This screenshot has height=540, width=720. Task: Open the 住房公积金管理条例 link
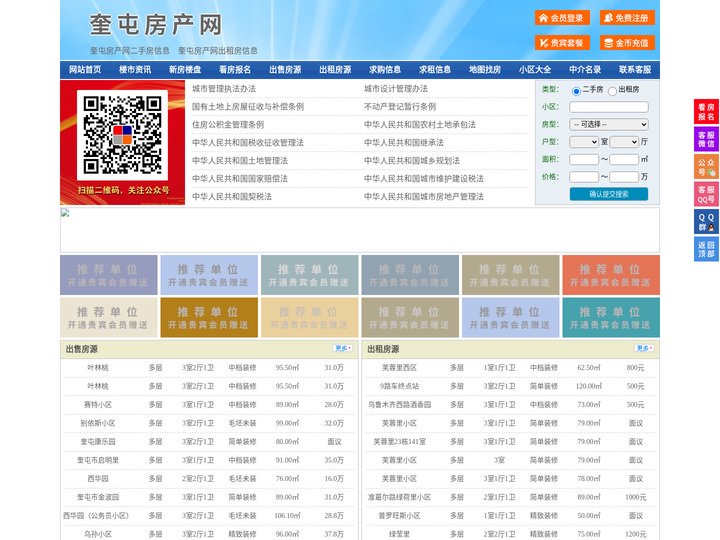[x=228, y=124]
